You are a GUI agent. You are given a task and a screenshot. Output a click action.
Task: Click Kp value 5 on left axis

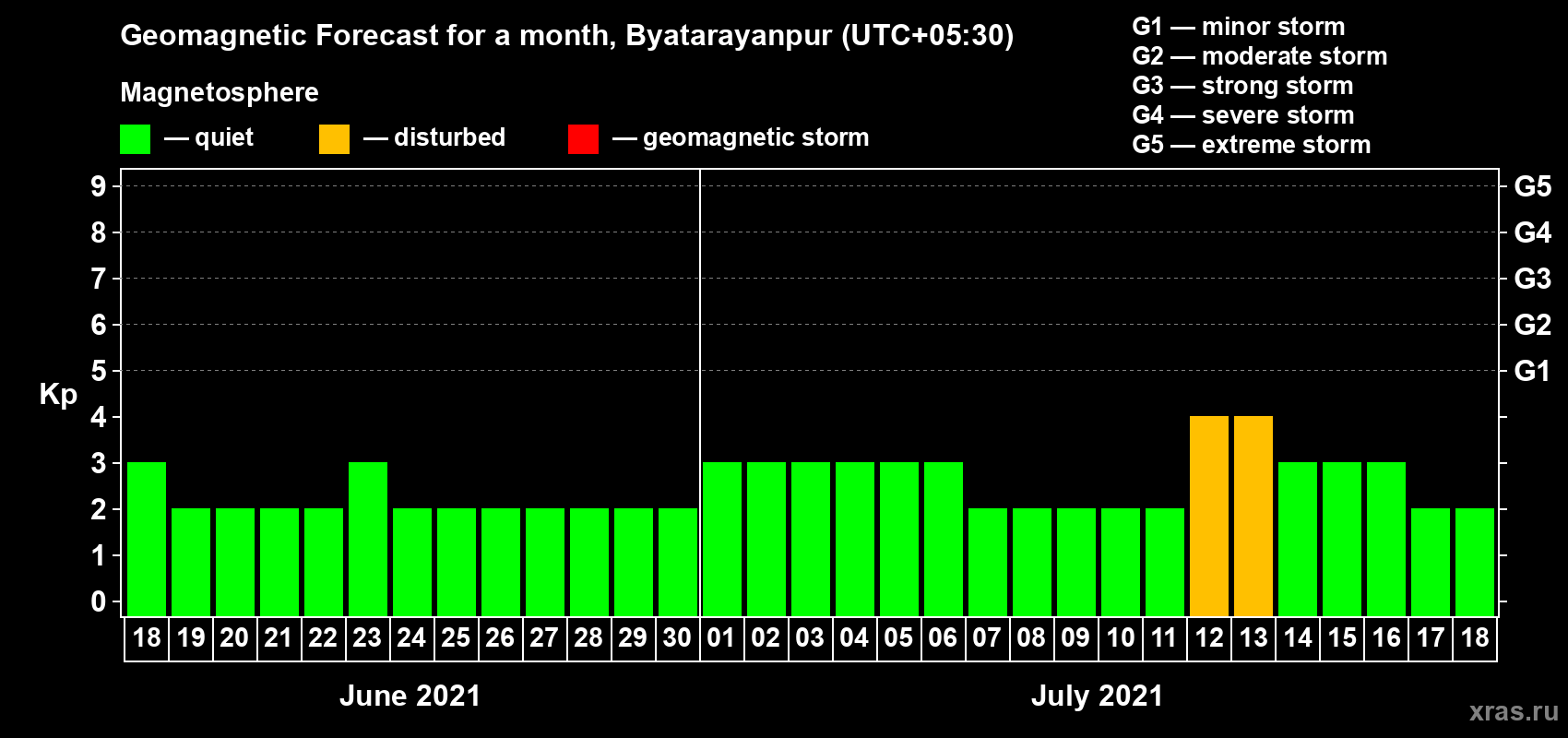click(x=99, y=371)
